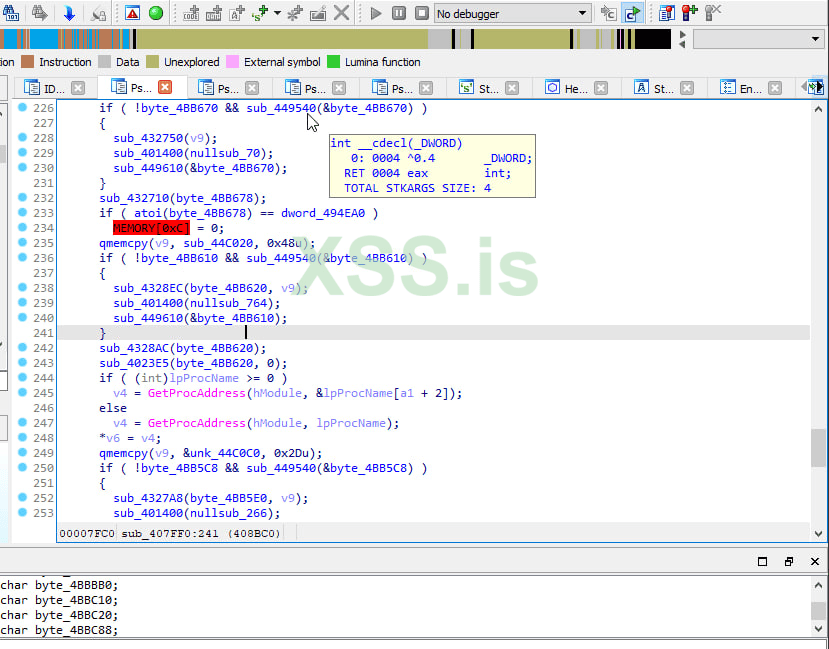Click the create CODE plus icon
The height and width of the screenshot is (649, 829).
191,13
